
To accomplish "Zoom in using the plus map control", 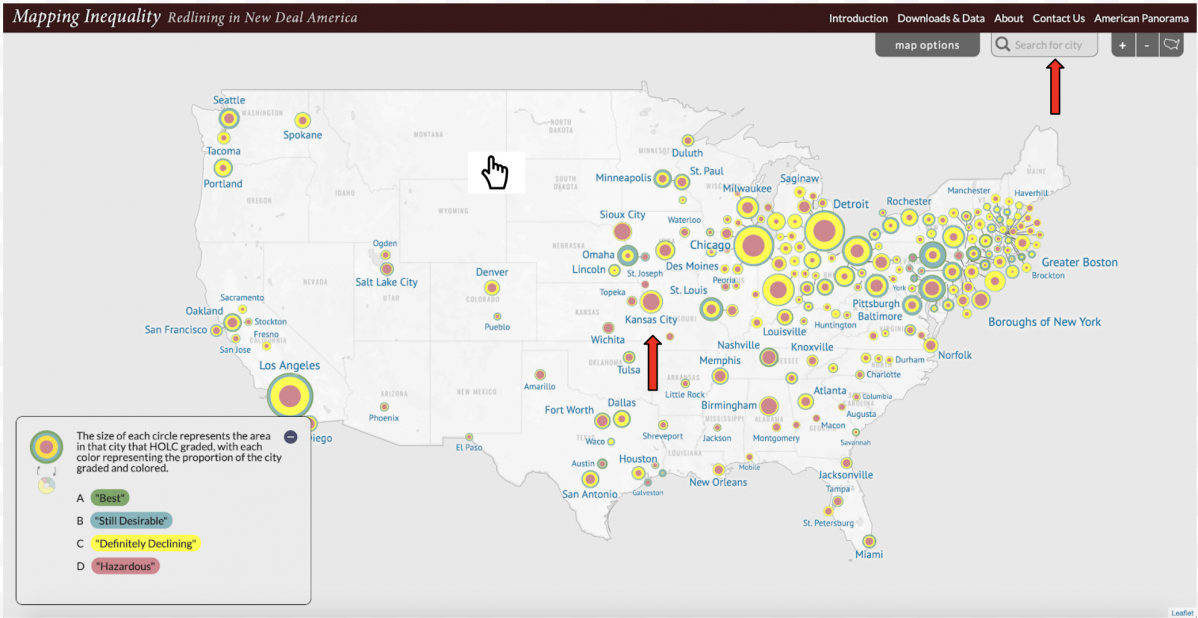I will tap(1122, 45).
